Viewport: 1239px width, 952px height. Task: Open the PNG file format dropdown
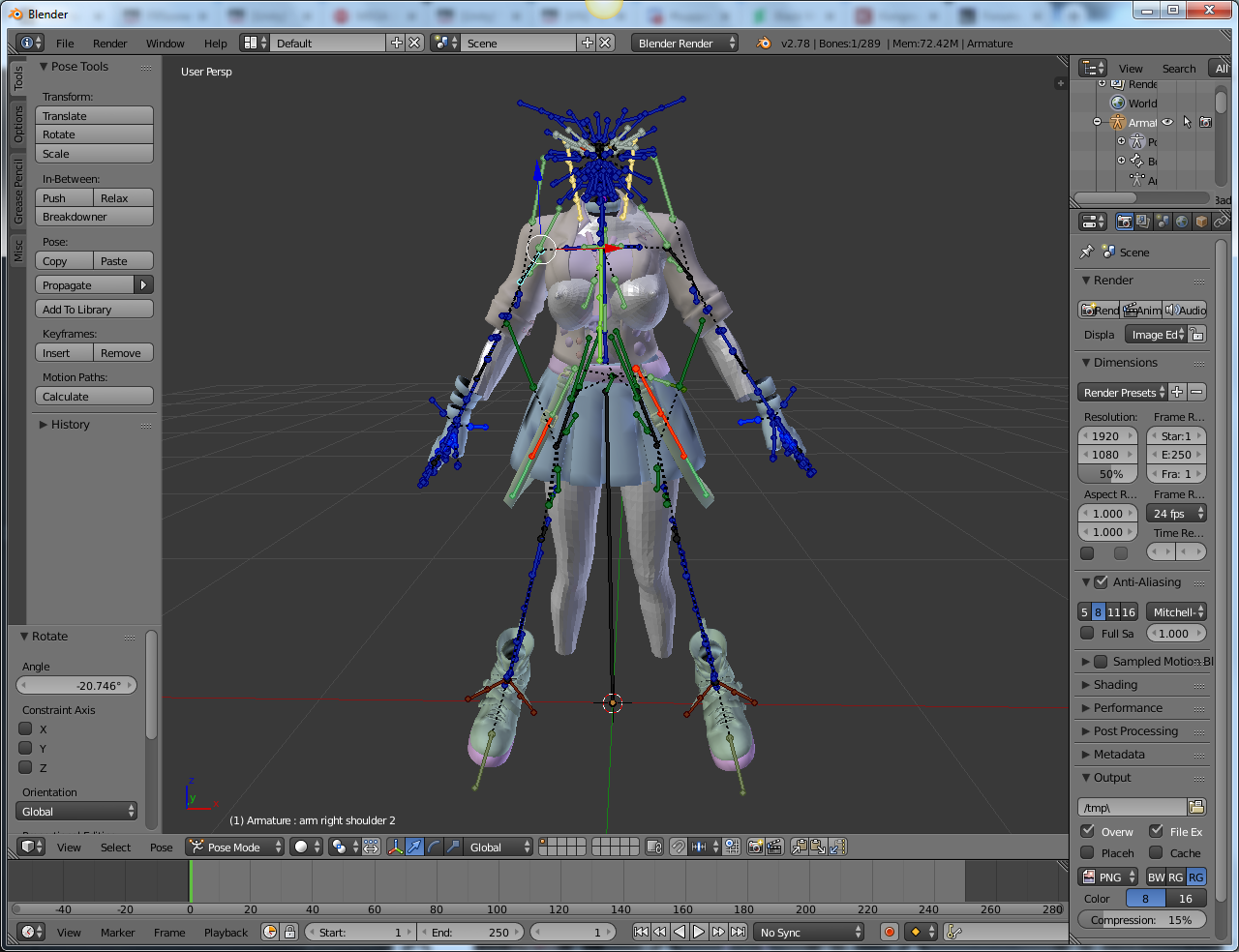pyautogui.click(x=1108, y=877)
